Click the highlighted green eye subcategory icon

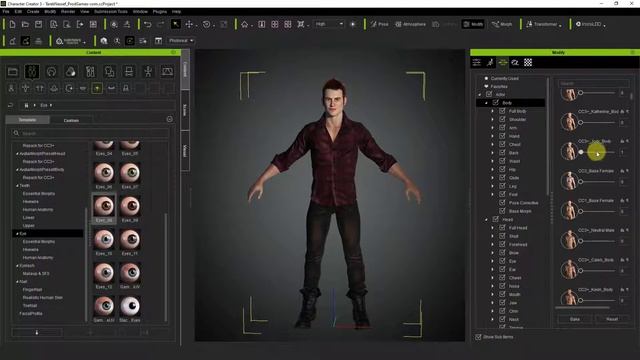(x=97, y=88)
